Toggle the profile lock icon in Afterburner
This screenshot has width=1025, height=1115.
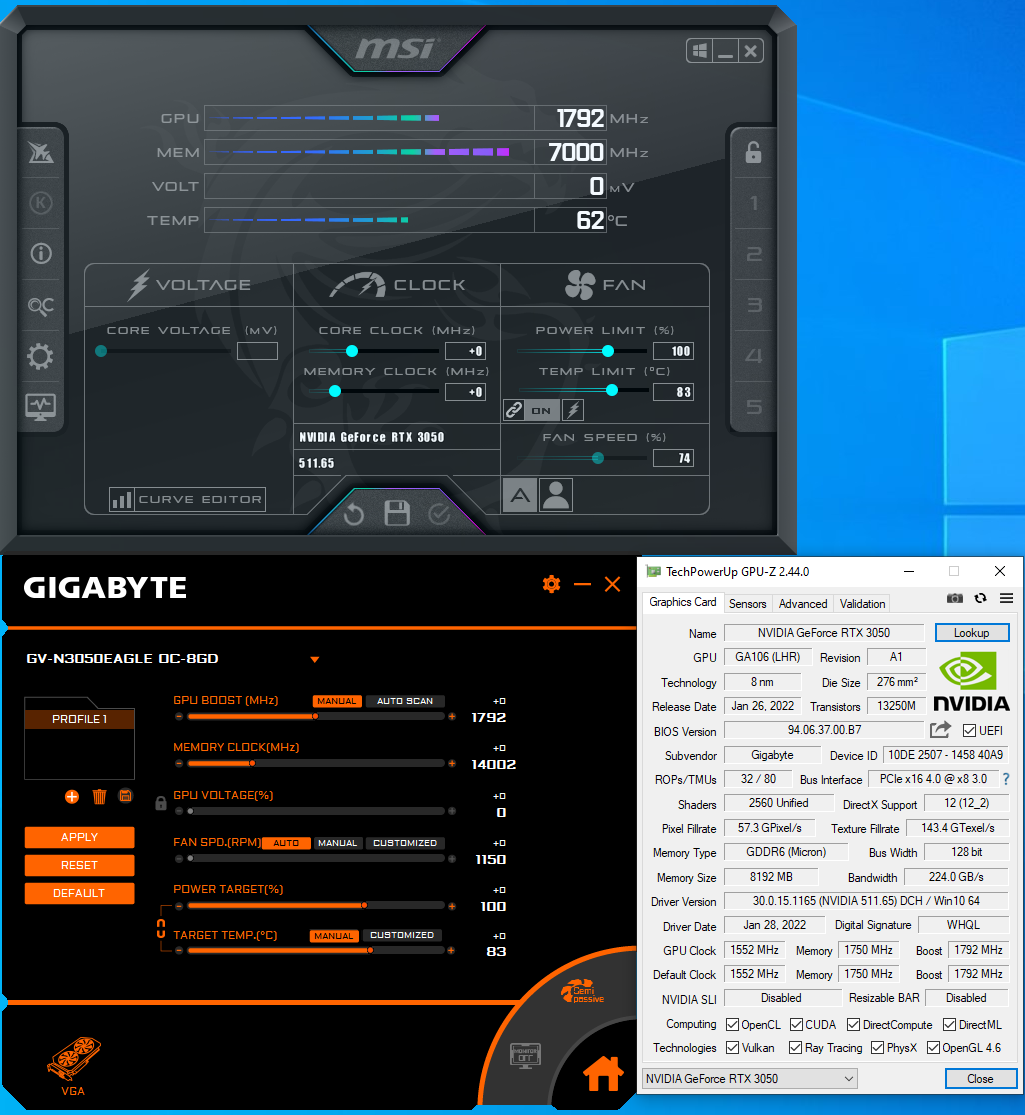click(753, 152)
